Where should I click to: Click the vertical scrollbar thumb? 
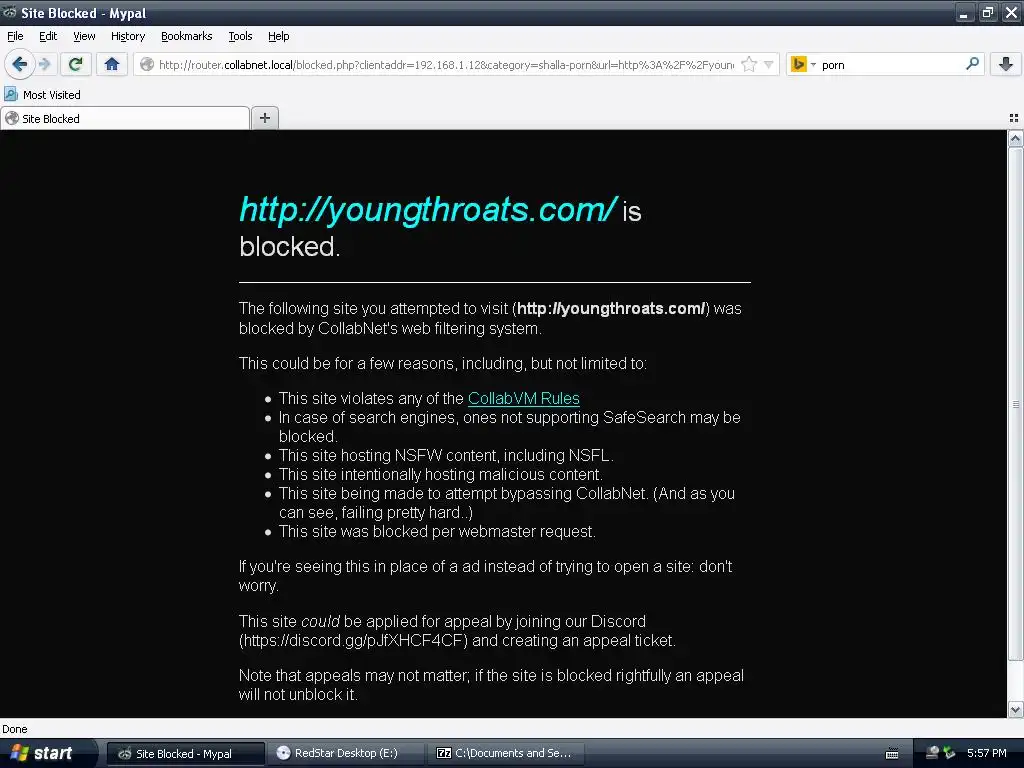(1015, 404)
